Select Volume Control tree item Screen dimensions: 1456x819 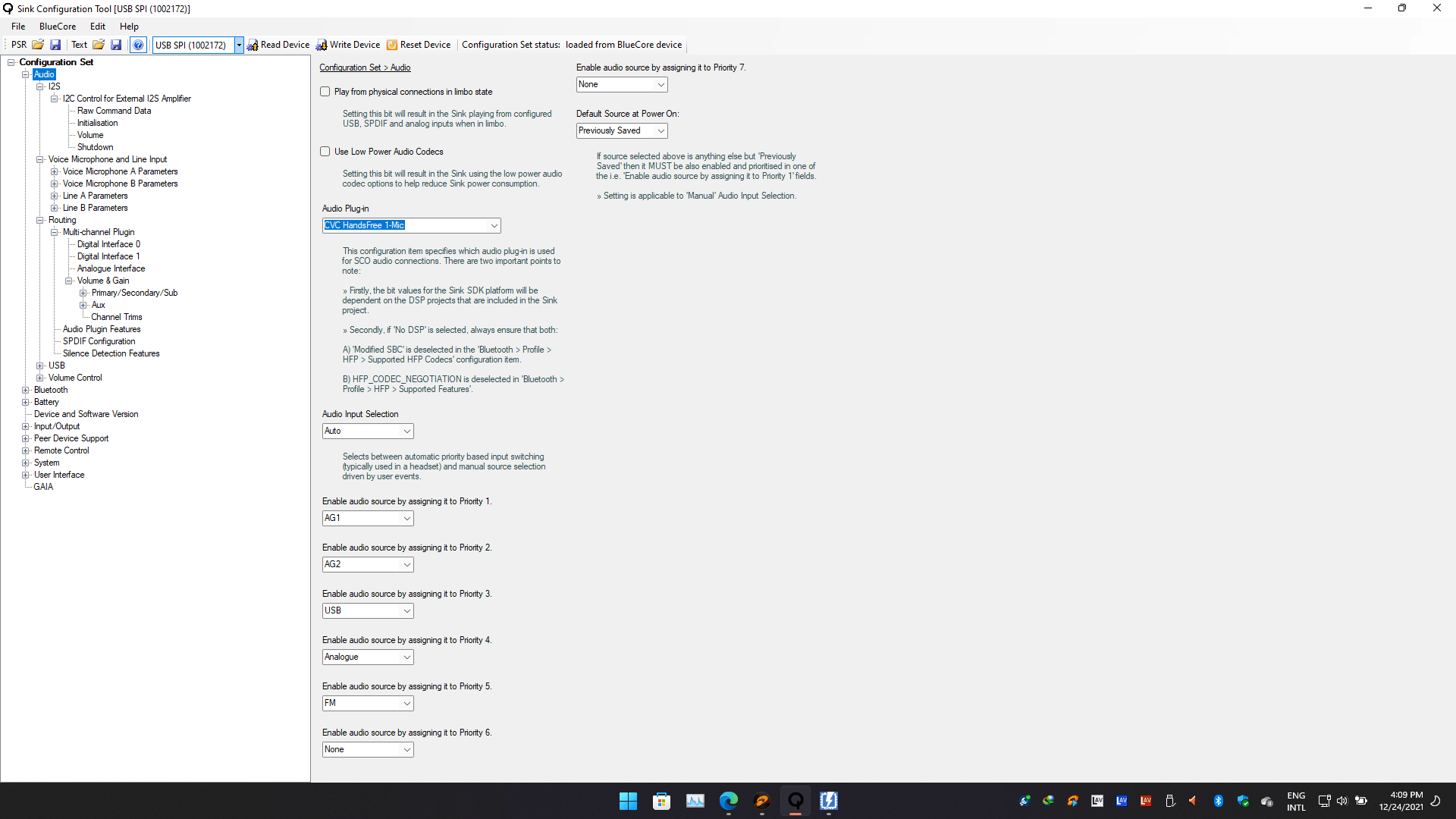tap(75, 378)
